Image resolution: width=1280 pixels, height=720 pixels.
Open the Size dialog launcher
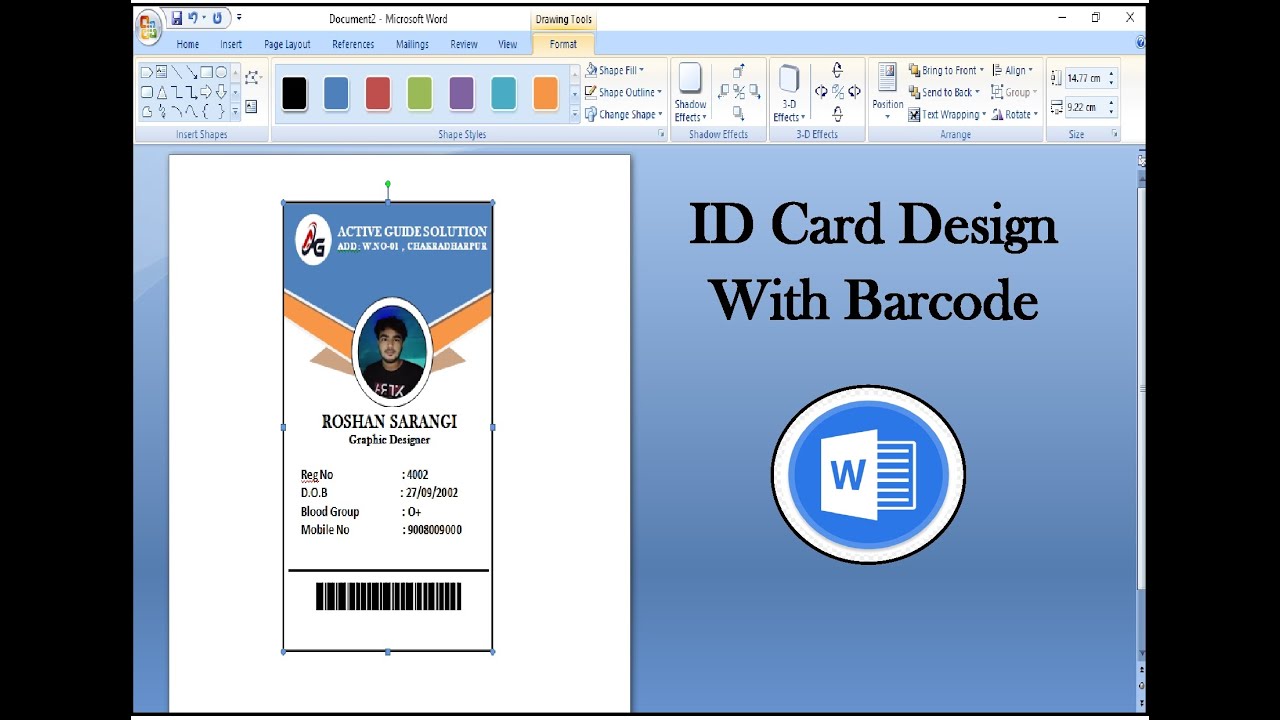tap(1114, 134)
